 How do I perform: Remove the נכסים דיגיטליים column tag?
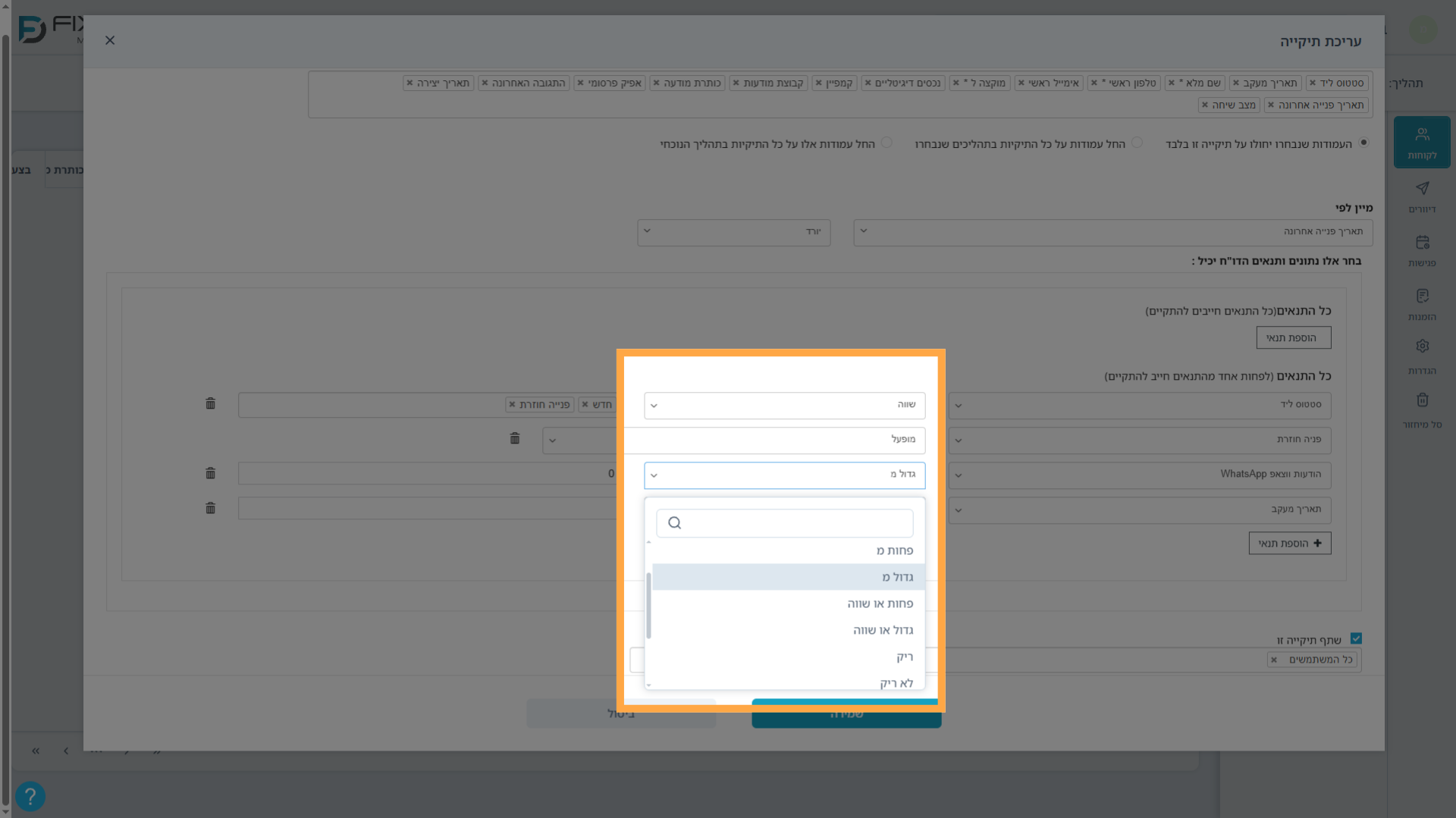[x=868, y=83]
